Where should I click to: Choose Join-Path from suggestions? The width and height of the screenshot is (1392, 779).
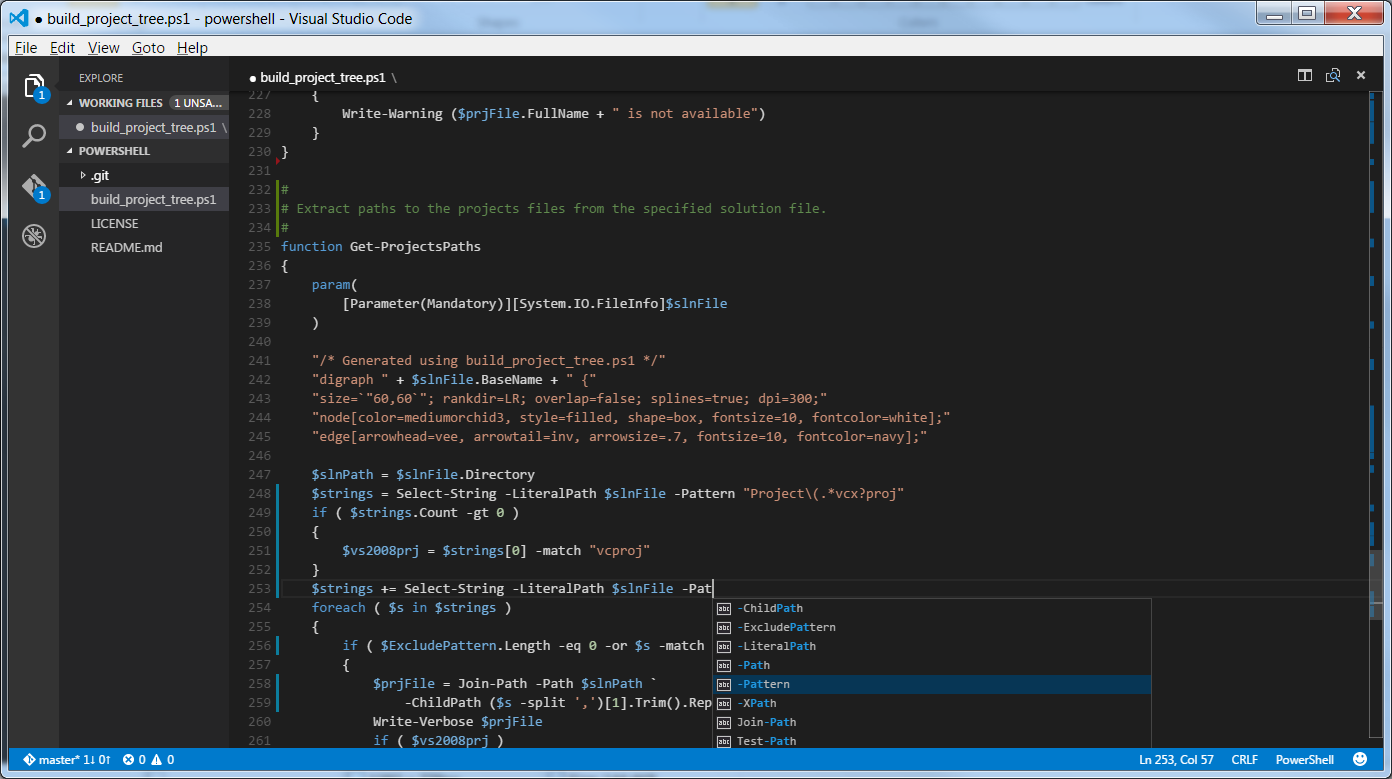click(x=931, y=722)
